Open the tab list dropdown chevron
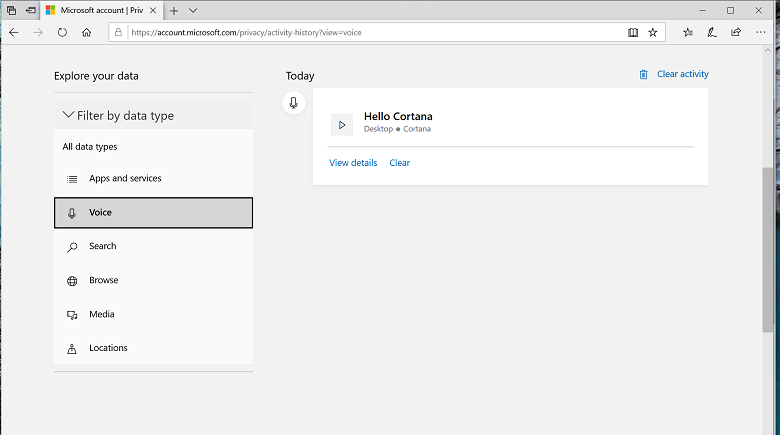 (x=193, y=10)
